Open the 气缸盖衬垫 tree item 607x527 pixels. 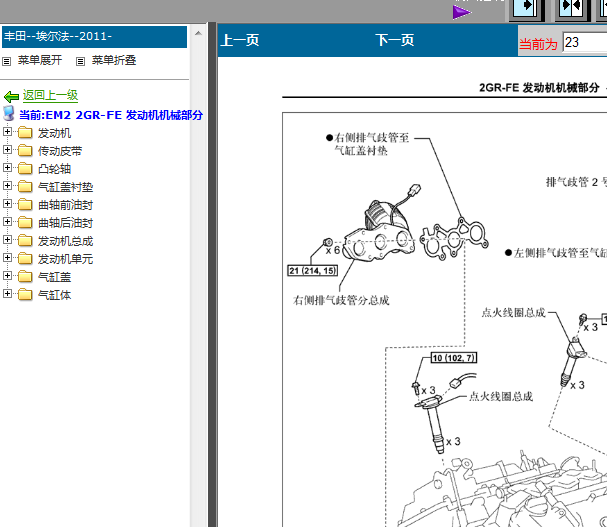click(65, 187)
